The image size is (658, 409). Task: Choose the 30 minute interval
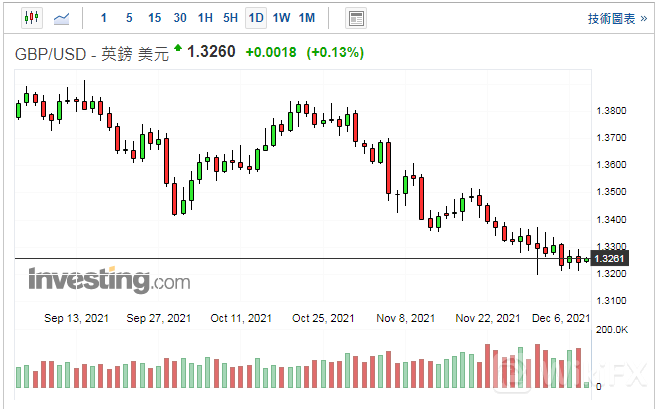[179, 18]
